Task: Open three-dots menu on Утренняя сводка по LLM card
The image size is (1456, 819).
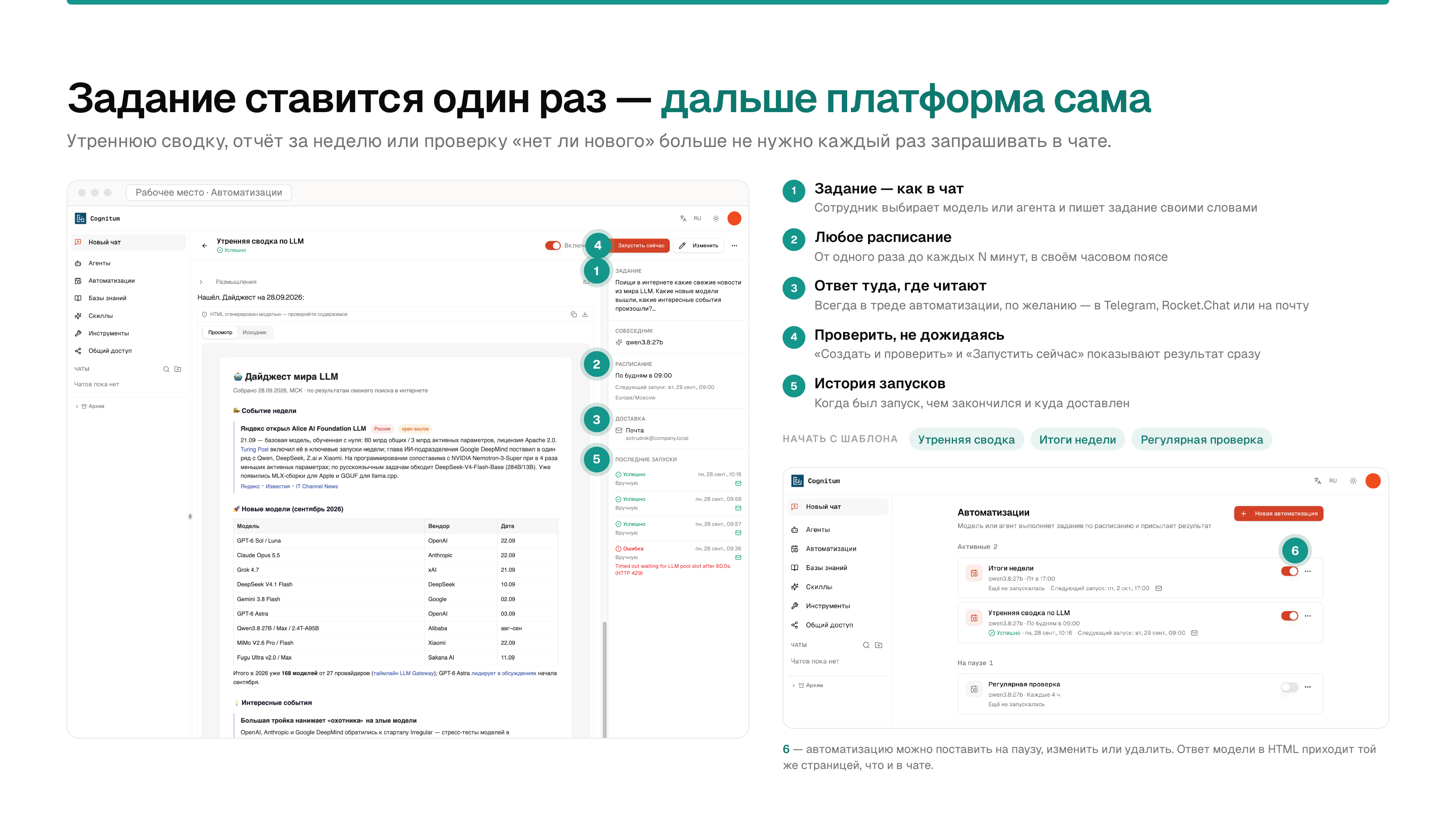Action: (1307, 615)
